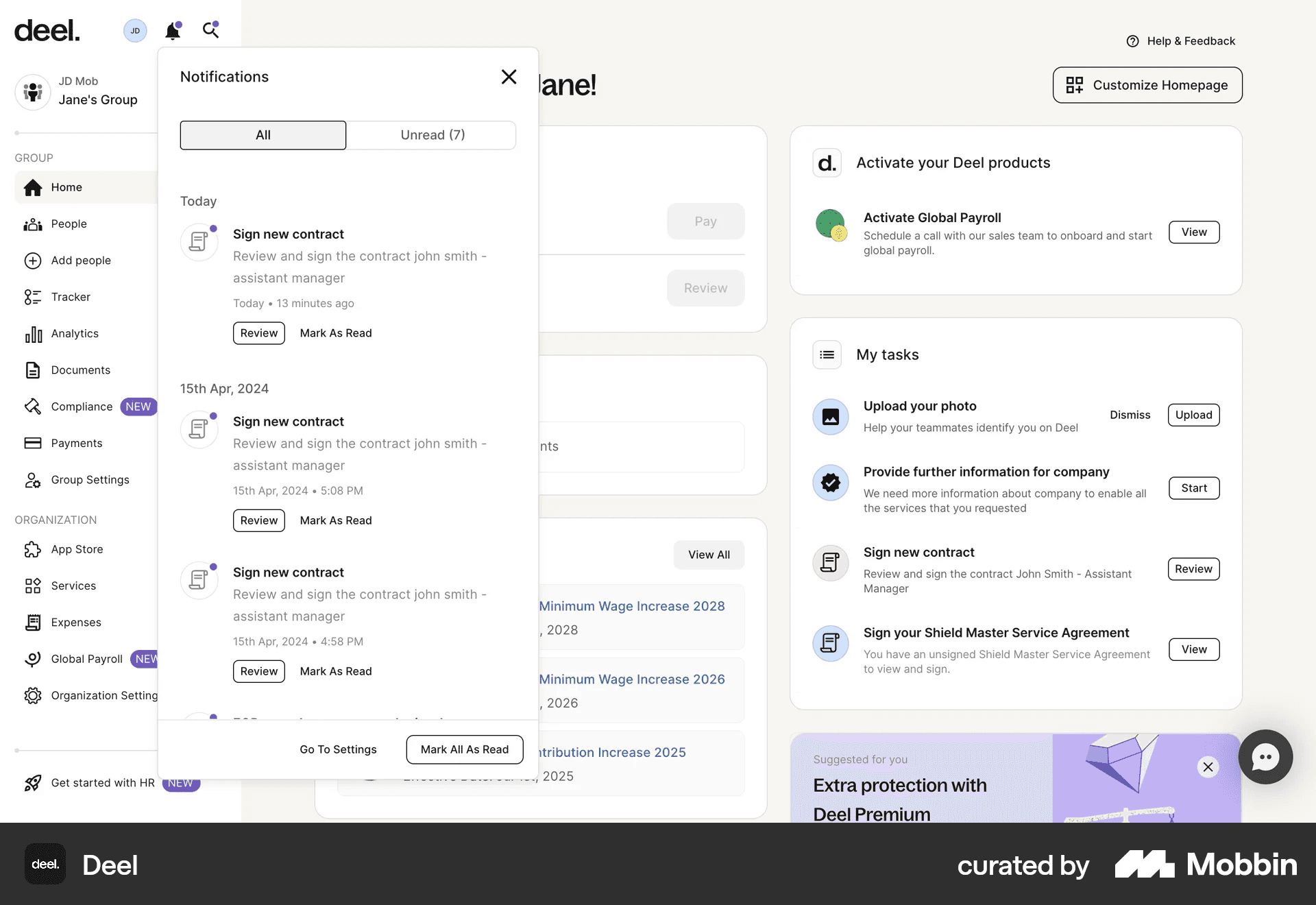Click the People sidebar icon
This screenshot has width=1316, height=905.
coord(33,224)
